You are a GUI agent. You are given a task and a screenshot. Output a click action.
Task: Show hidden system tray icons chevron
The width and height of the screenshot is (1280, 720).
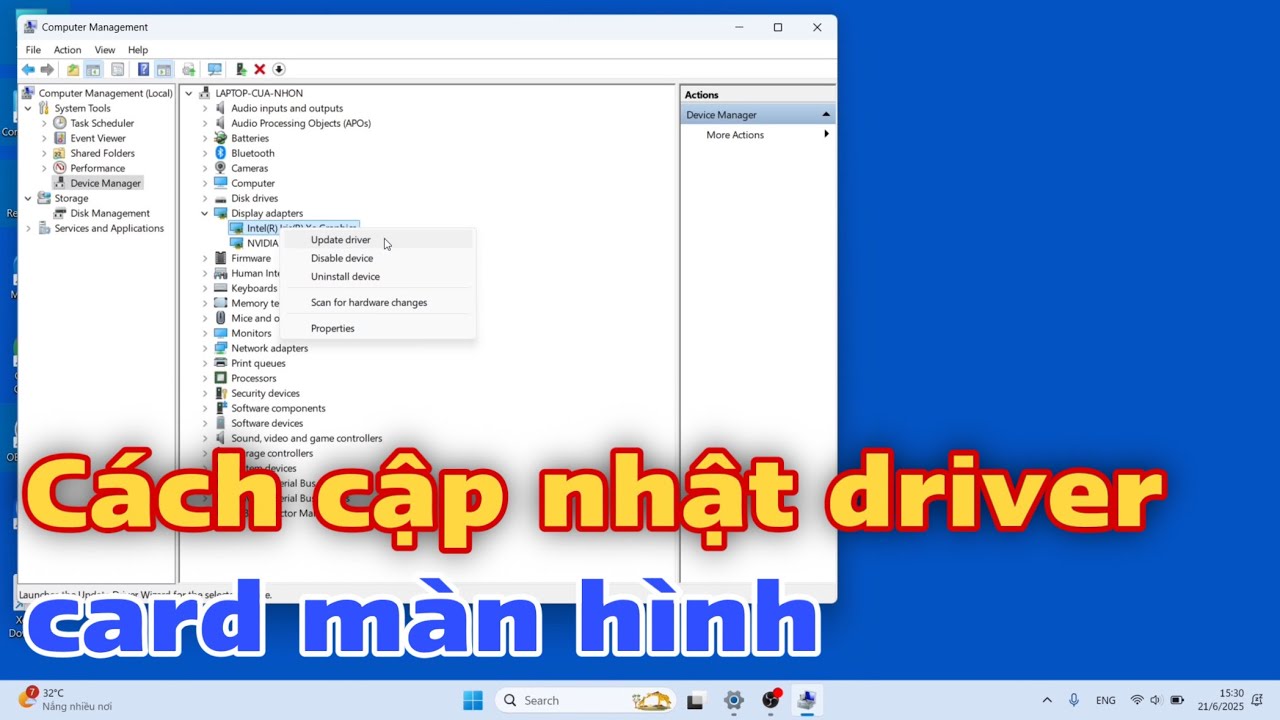1047,700
